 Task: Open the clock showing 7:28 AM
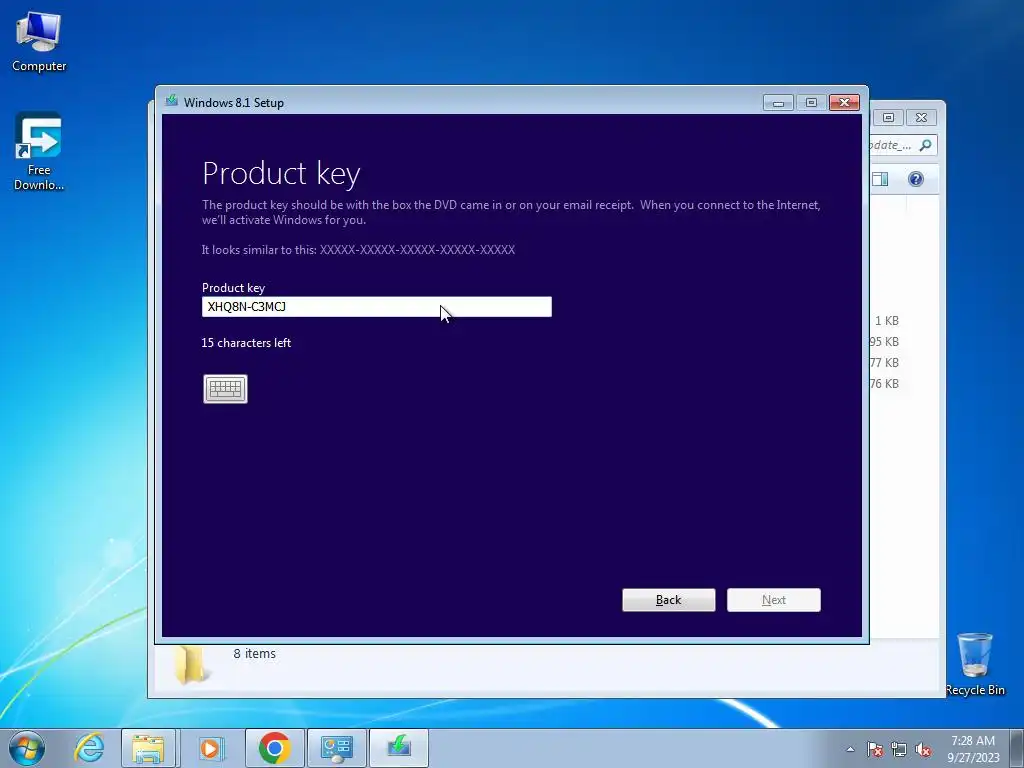coord(973,748)
